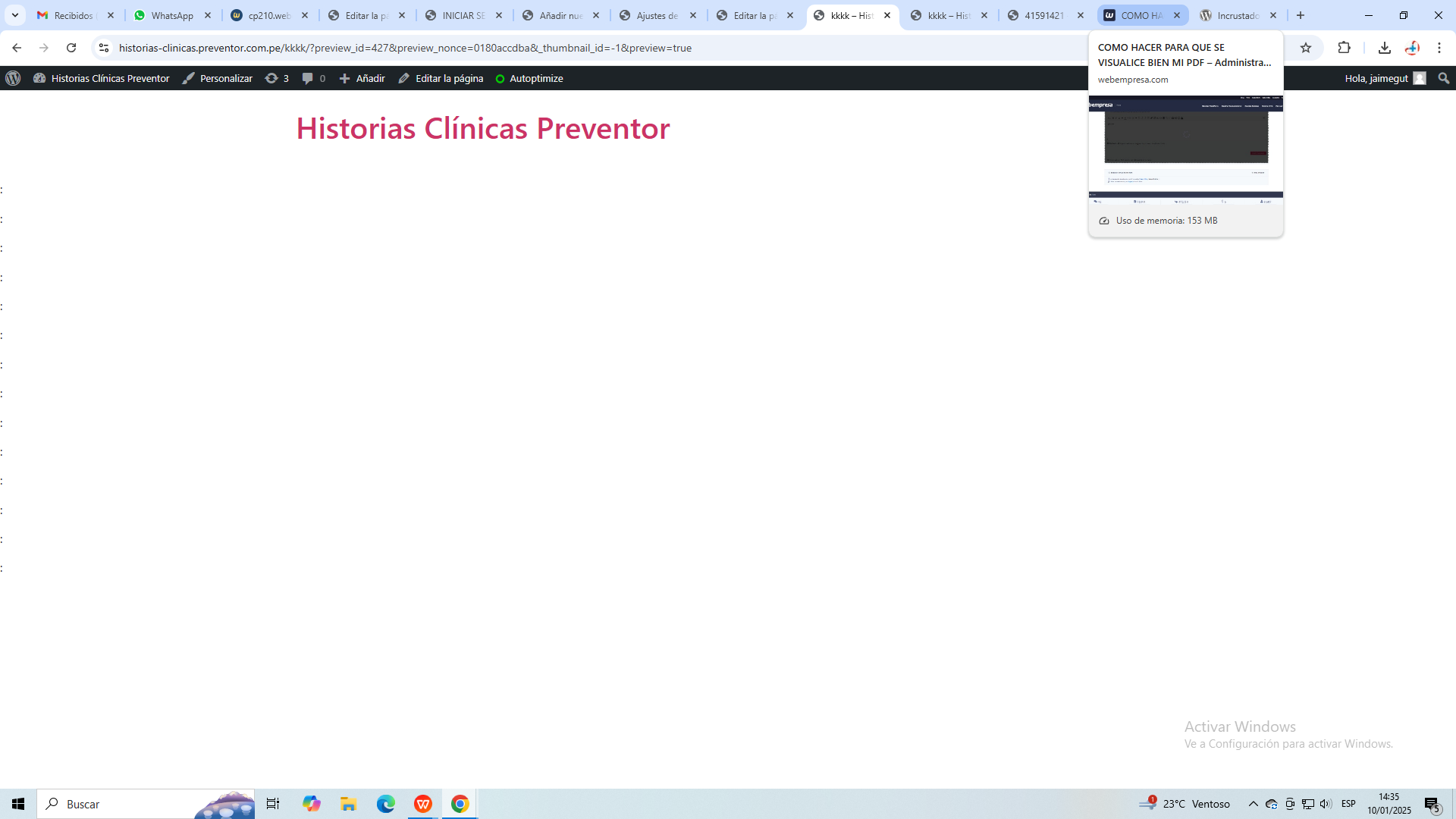Open the Chrome profile icon
This screenshot has height=819, width=1456.
[x=1412, y=48]
